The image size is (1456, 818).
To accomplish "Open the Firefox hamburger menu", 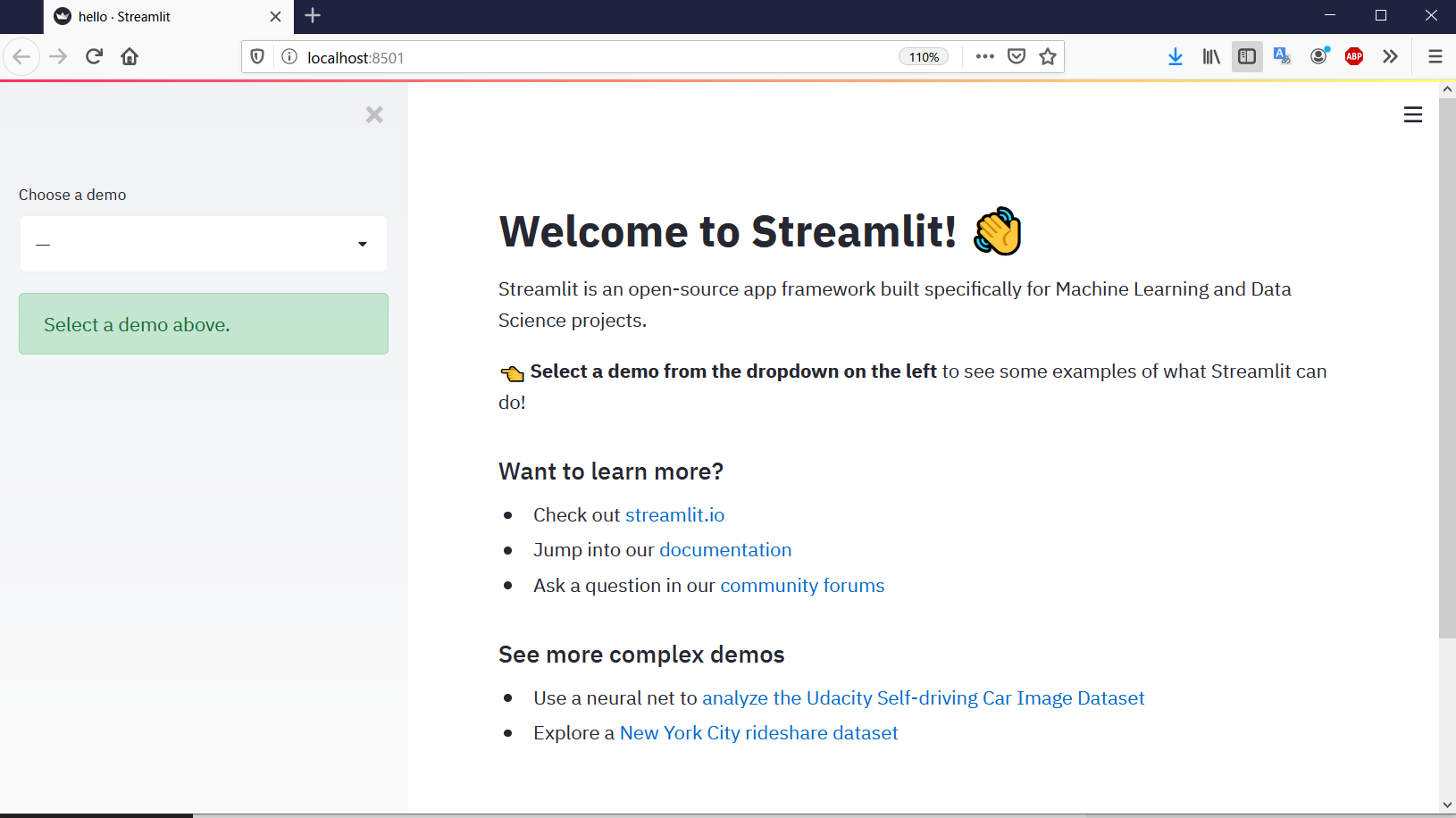I will (x=1435, y=56).
